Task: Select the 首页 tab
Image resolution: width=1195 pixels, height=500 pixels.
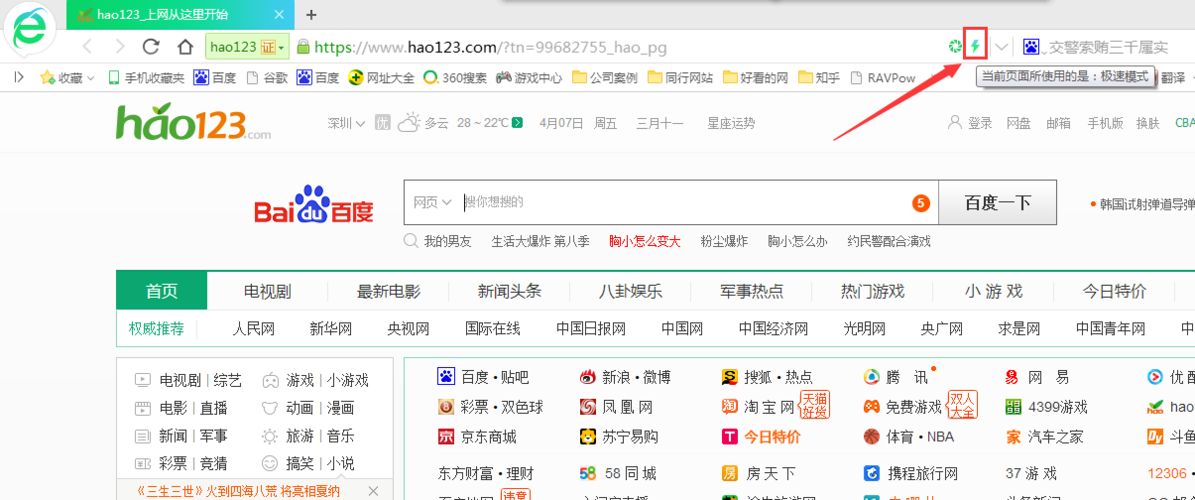Action: point(162,290)
